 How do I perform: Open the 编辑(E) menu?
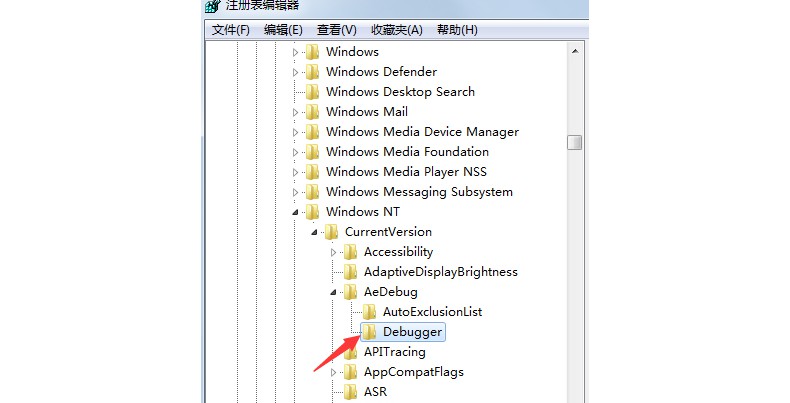pos(283,30)
